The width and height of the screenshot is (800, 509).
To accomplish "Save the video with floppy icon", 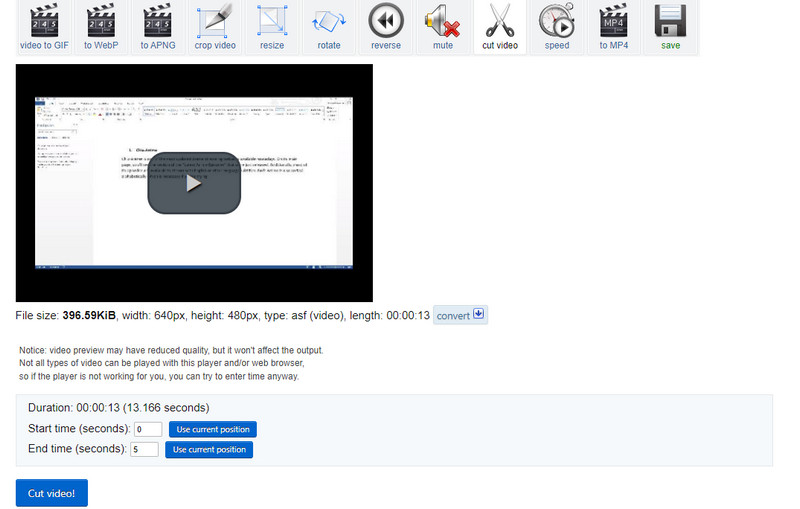I will (x=670, y=27).
